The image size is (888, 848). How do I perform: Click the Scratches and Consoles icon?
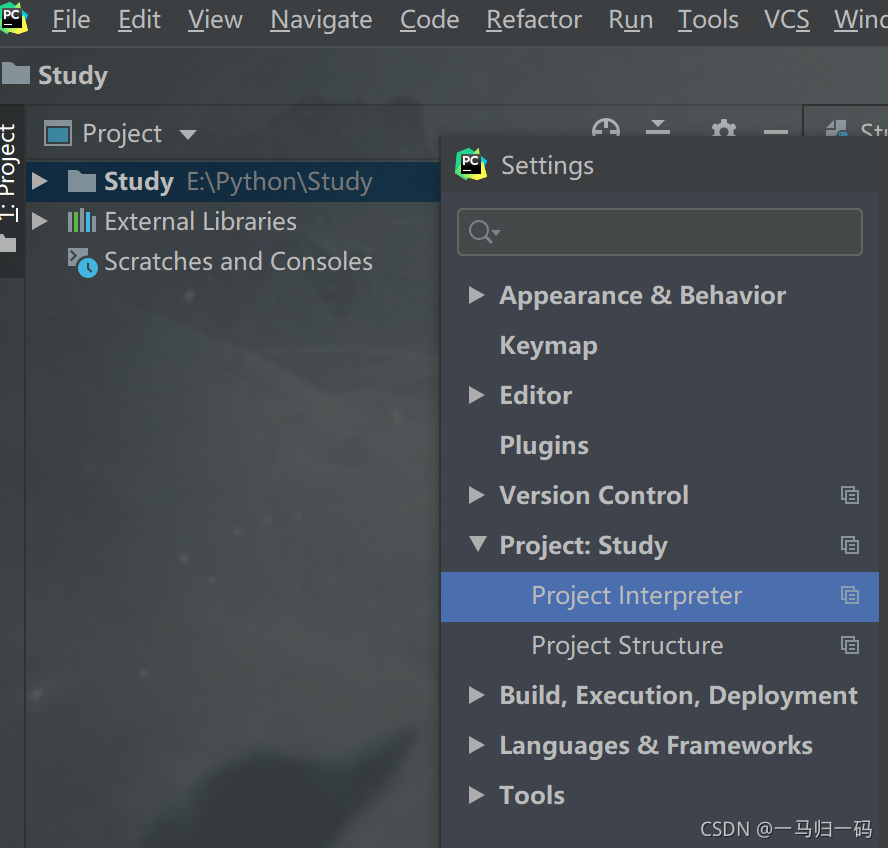(x=82, y=262)
